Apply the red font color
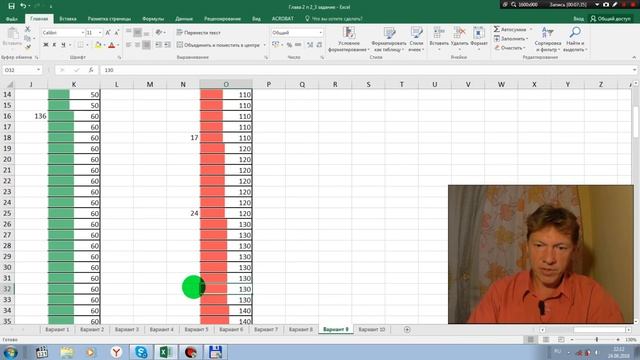The height and width of the screenshot is (360, 640). [x=111, y=45]
